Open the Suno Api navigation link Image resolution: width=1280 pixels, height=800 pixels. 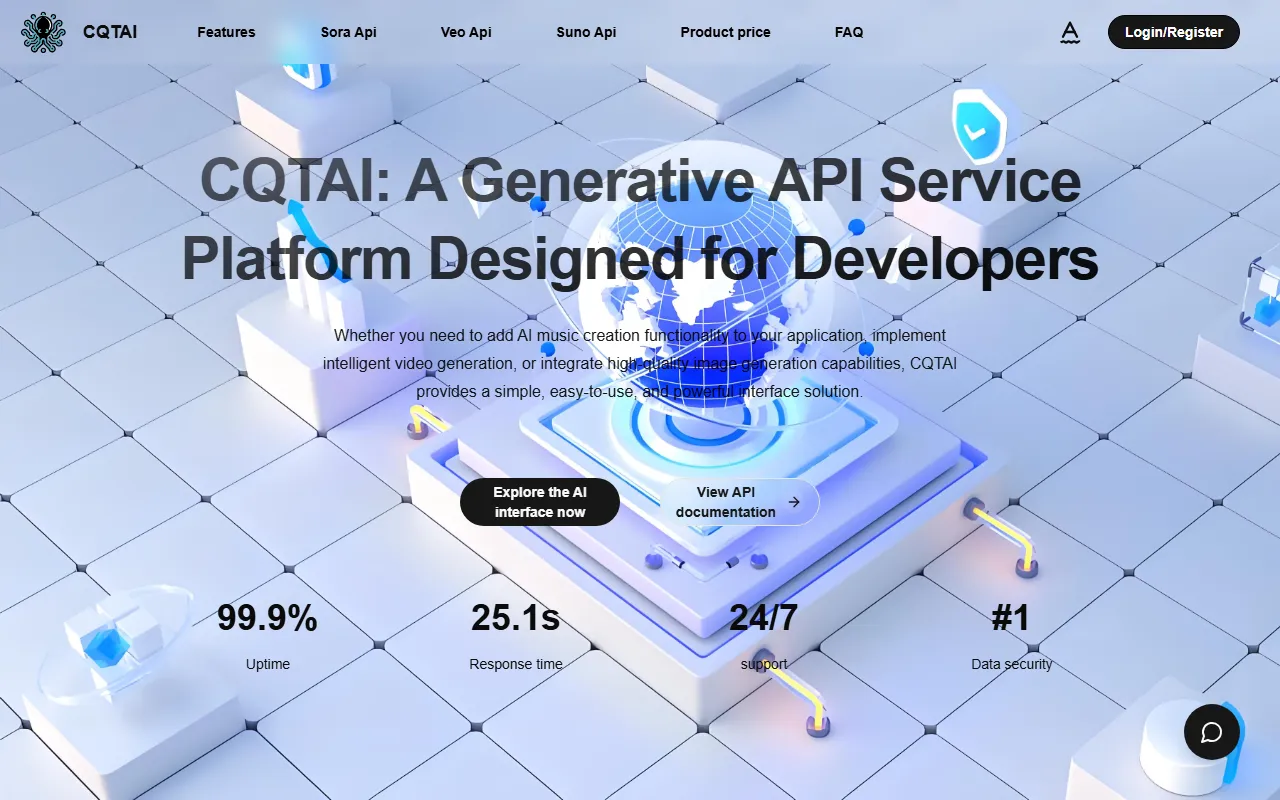pyautogui.click(x=586, y=32)
